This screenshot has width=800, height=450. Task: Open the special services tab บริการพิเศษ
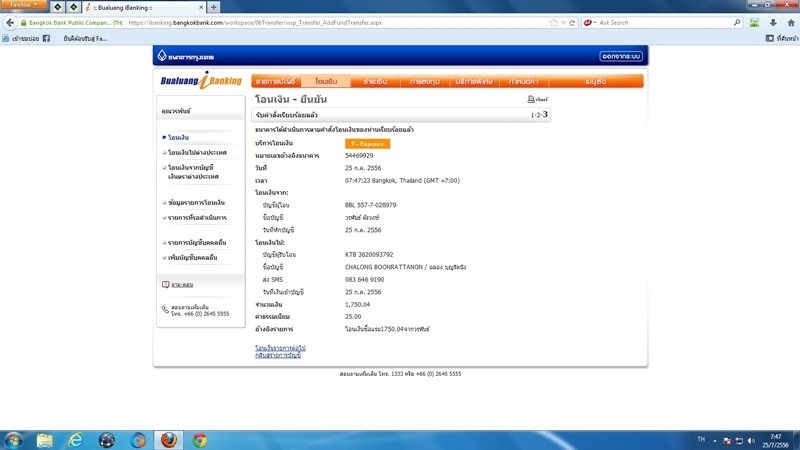click(474, 81)
